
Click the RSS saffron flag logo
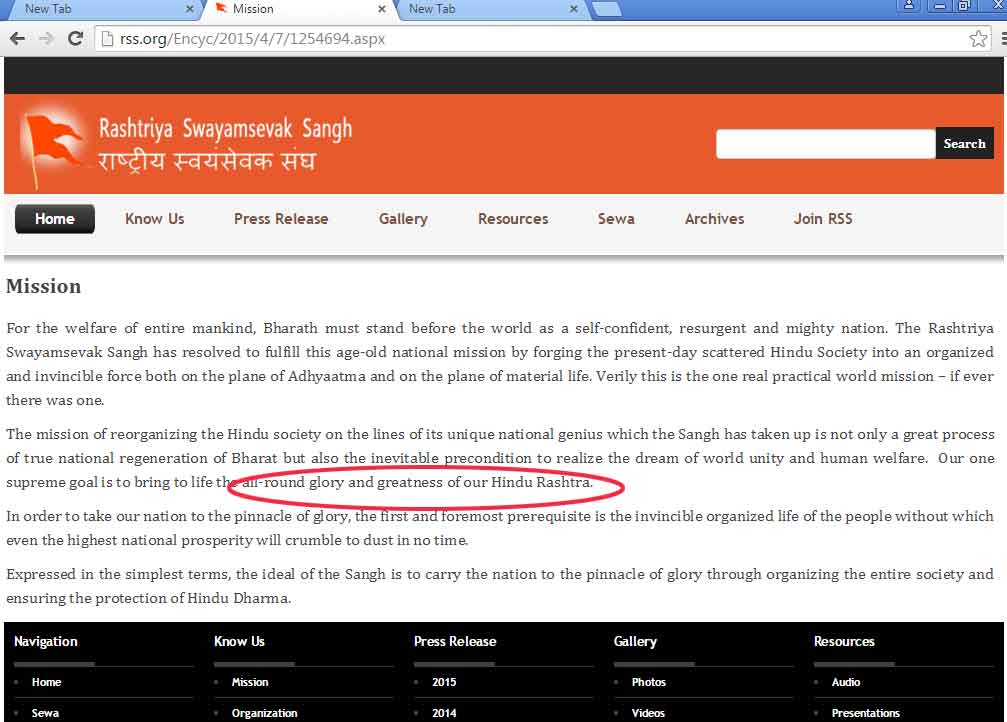[x=53, y=146]
